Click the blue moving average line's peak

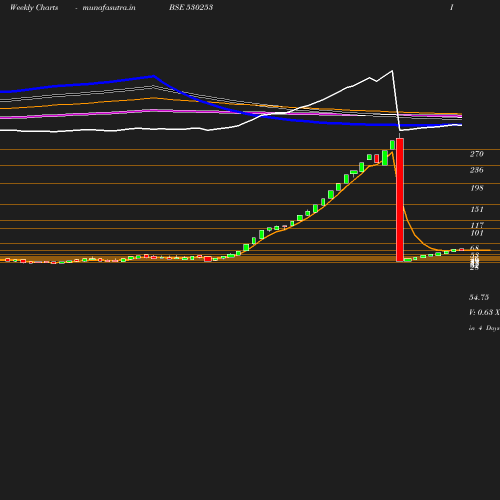tap(154, 76)
